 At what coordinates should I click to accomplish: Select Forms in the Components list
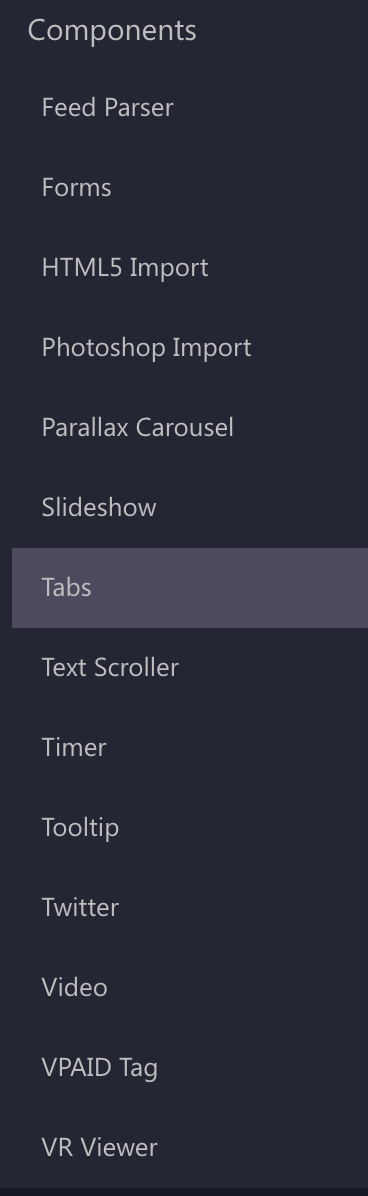tap(189, 188)
